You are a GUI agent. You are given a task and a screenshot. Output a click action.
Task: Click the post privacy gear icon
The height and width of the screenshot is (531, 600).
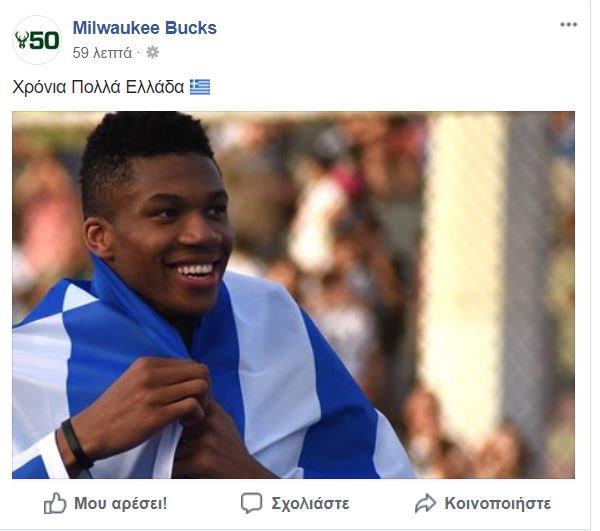(x=153, y=52)
